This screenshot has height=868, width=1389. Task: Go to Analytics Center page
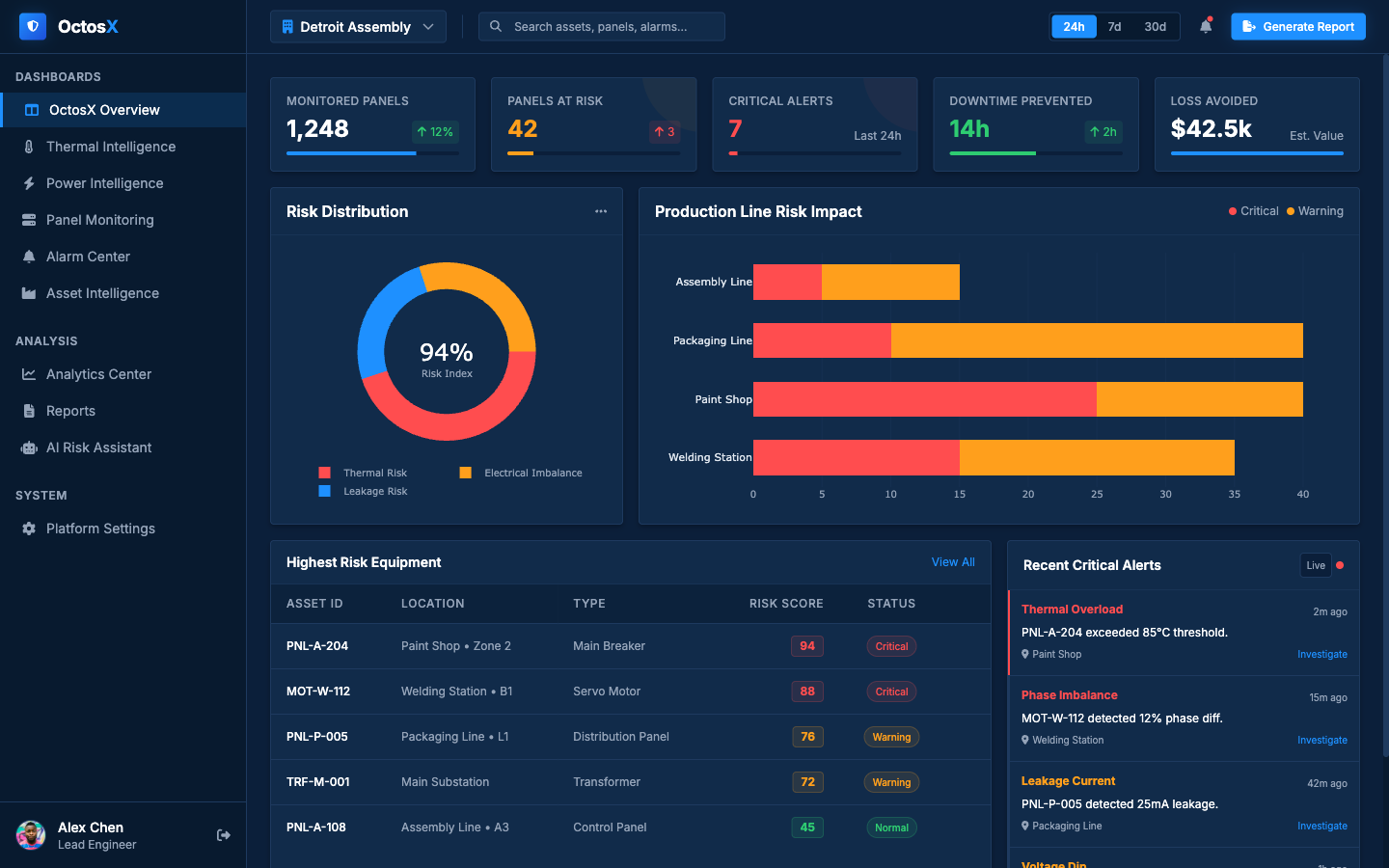pos(123,374)
